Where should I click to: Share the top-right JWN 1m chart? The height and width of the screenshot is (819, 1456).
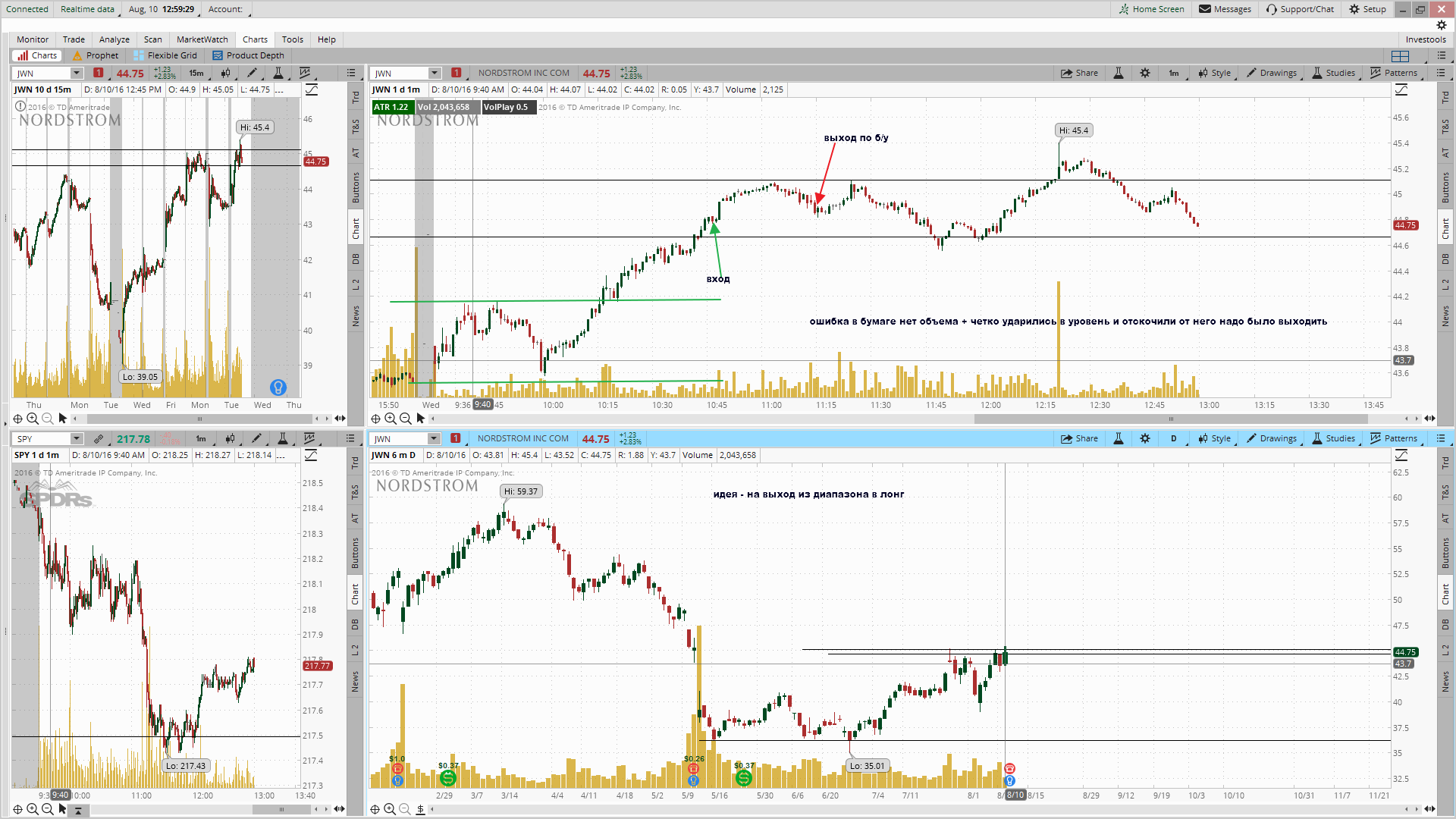tap(1080, 74)
